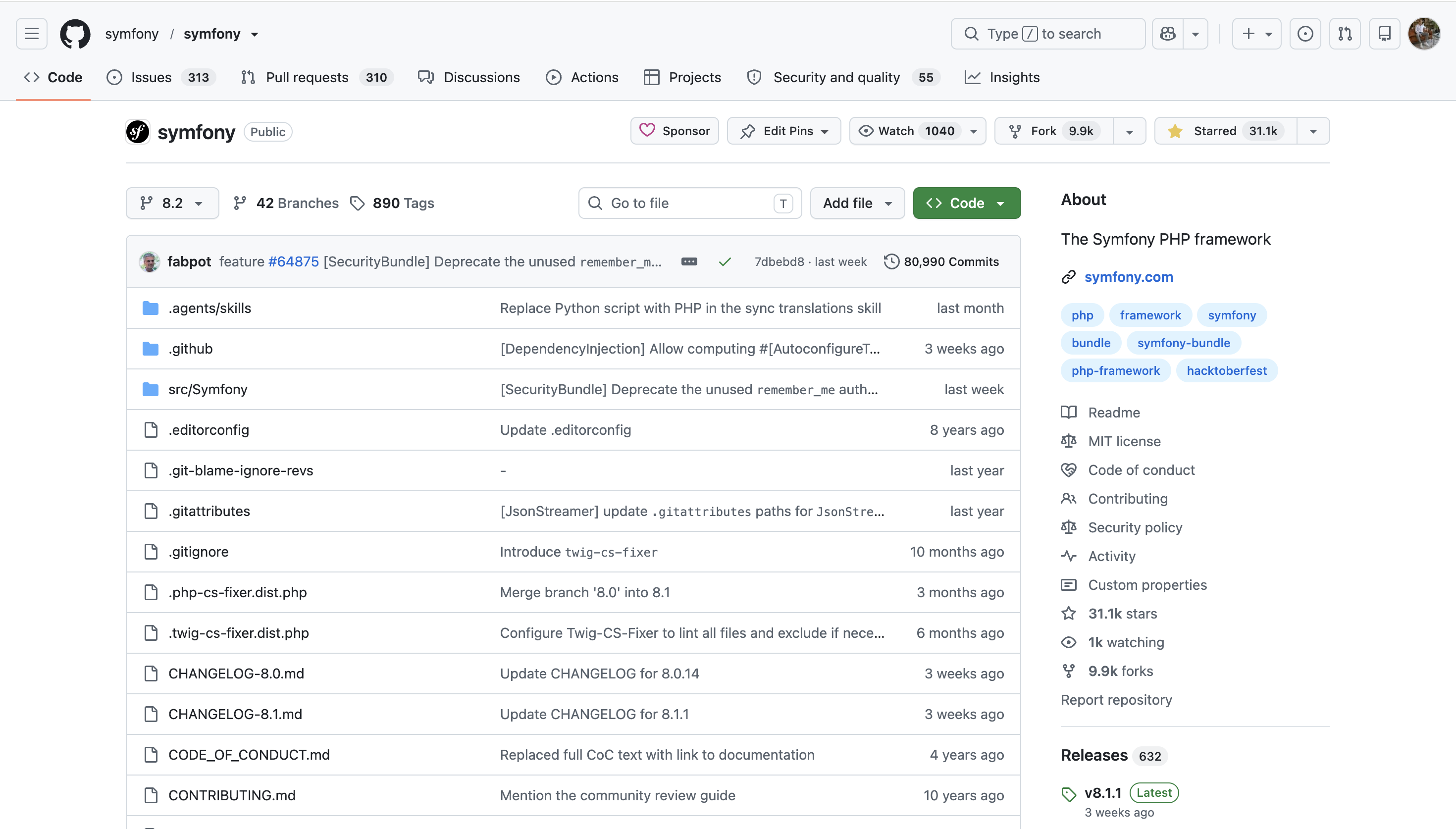
Task: Open Watch notification dropdown
Action: coord(918,131)
